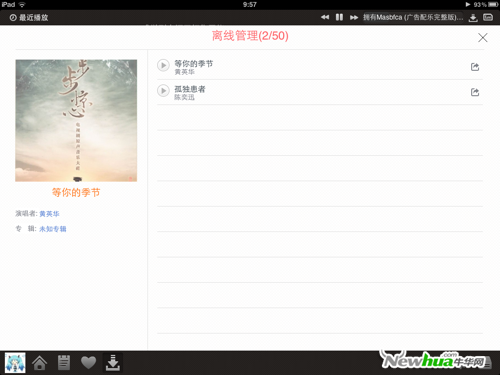Screen dimensions: 500x375
Task: Share the song 等你的季节
Action: [x=475, y=67]
